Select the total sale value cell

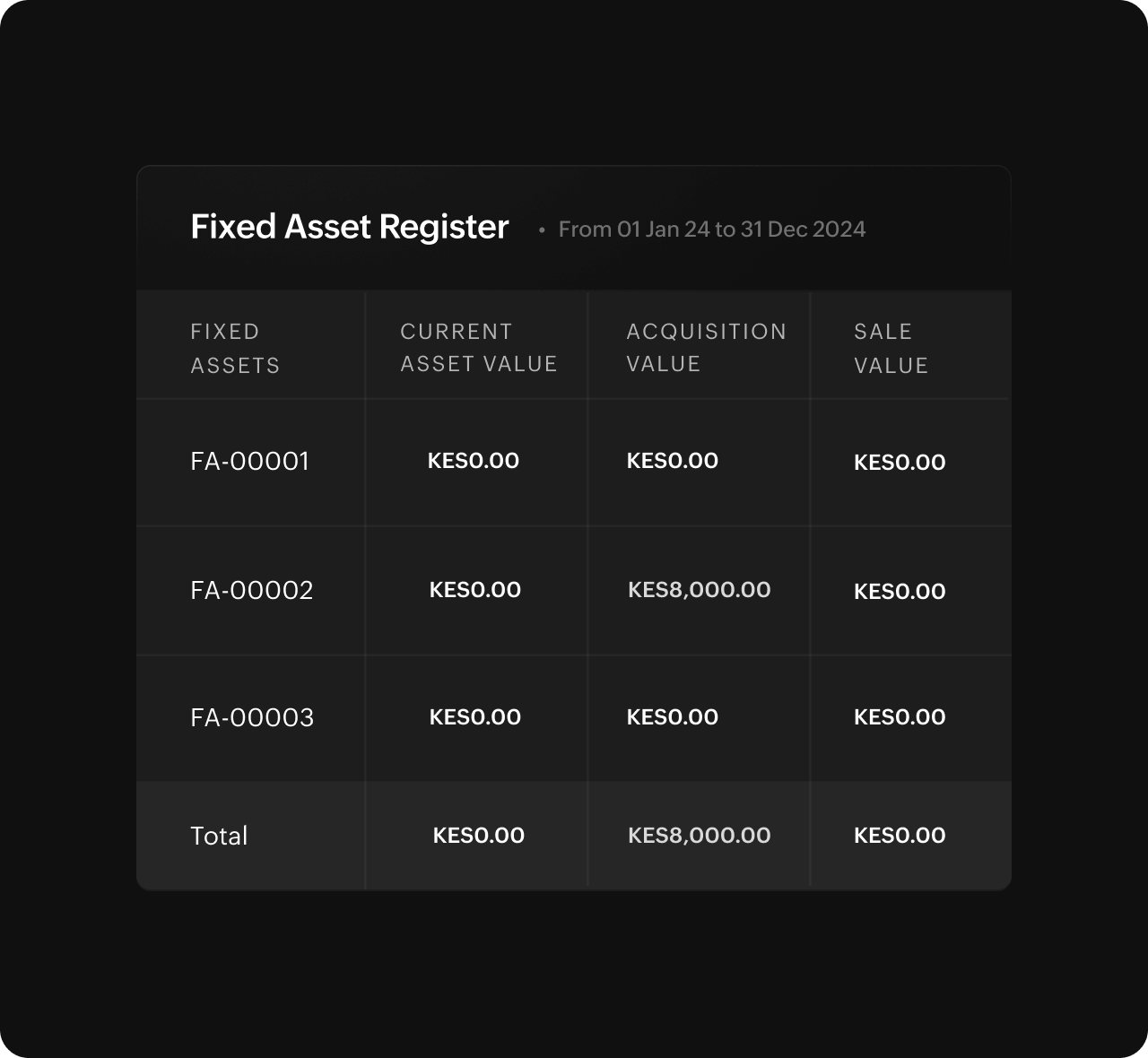pyautogui.click(x=899, y=836)
